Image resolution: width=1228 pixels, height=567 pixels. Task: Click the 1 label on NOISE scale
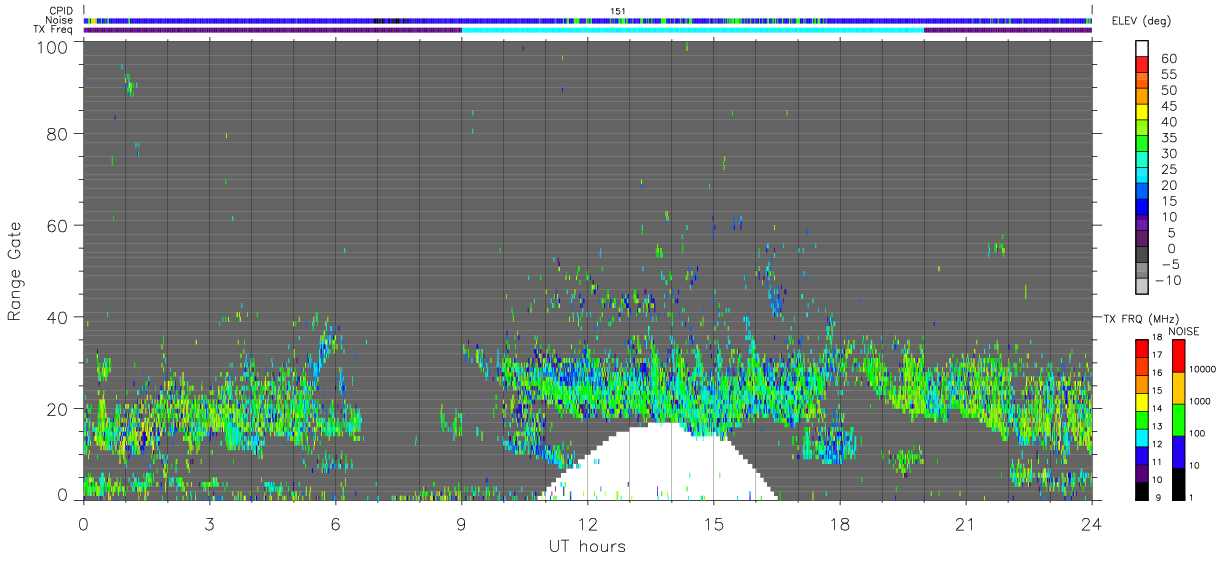1192,497
